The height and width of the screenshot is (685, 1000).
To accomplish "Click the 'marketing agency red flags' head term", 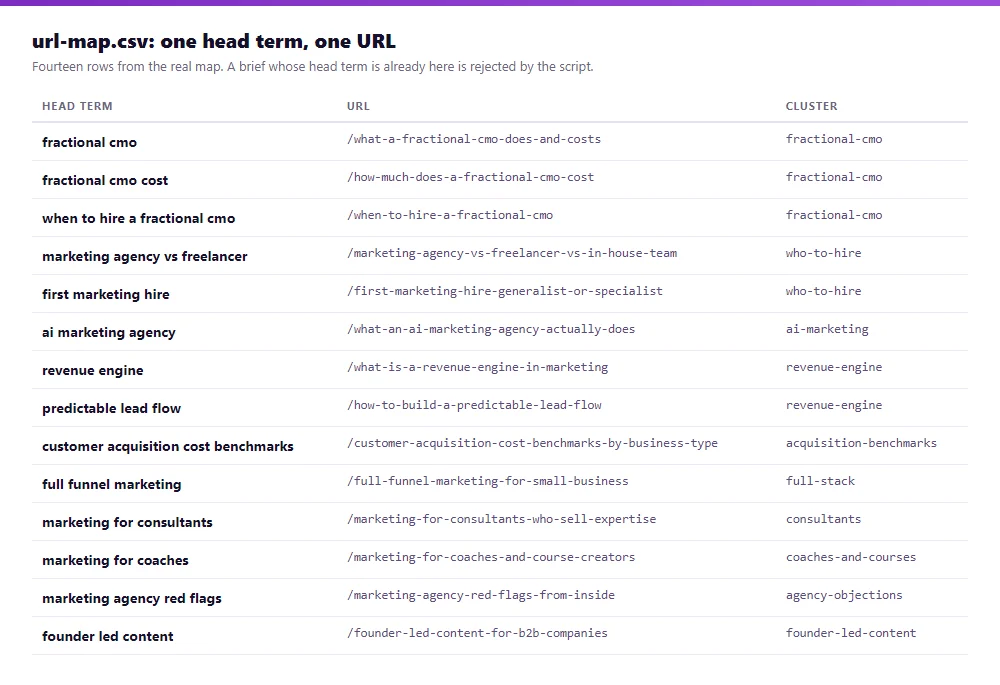I will (x=131, y=598).
